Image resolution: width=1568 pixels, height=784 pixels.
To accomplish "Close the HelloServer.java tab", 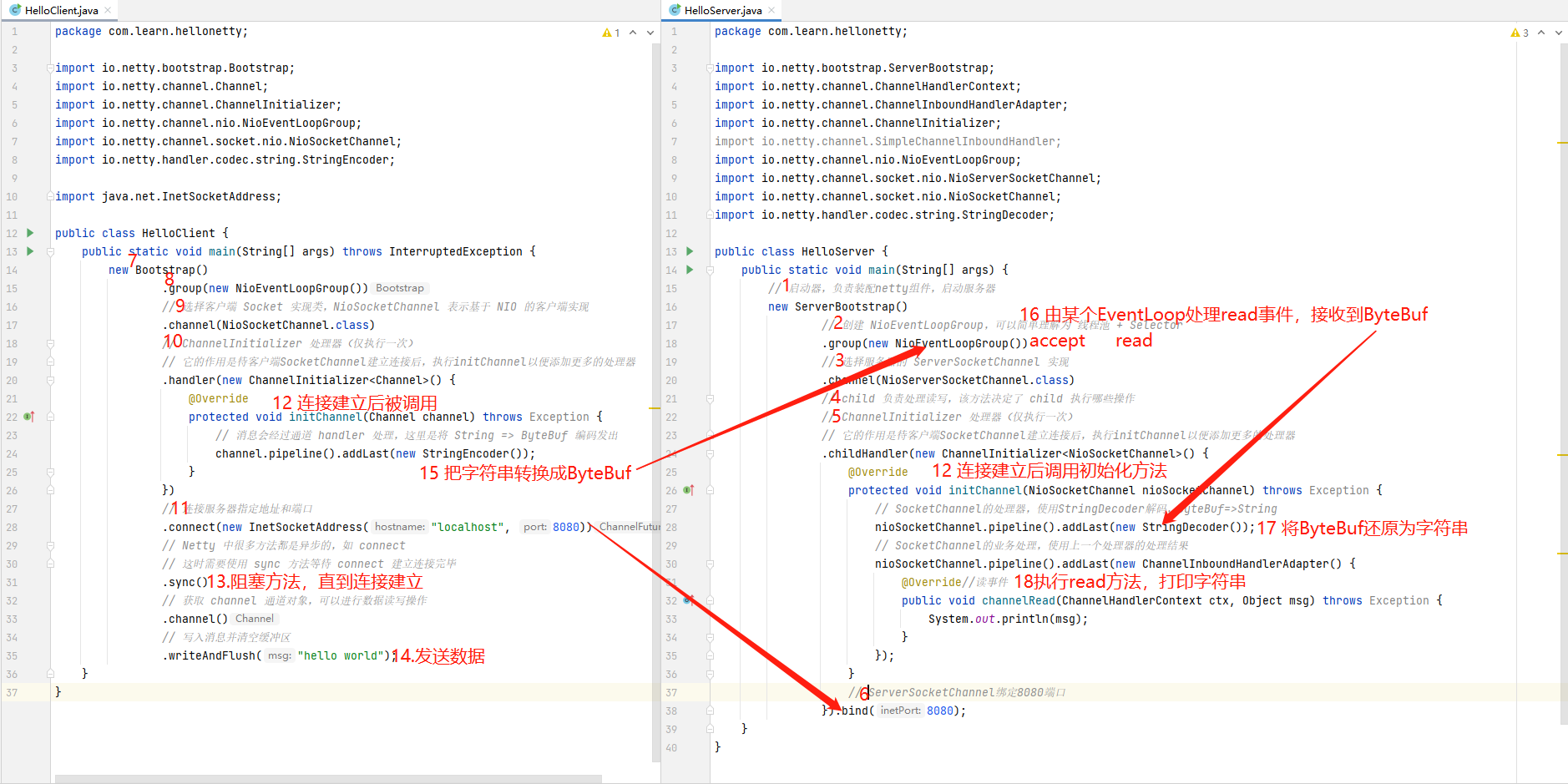I will click(771, 10).
